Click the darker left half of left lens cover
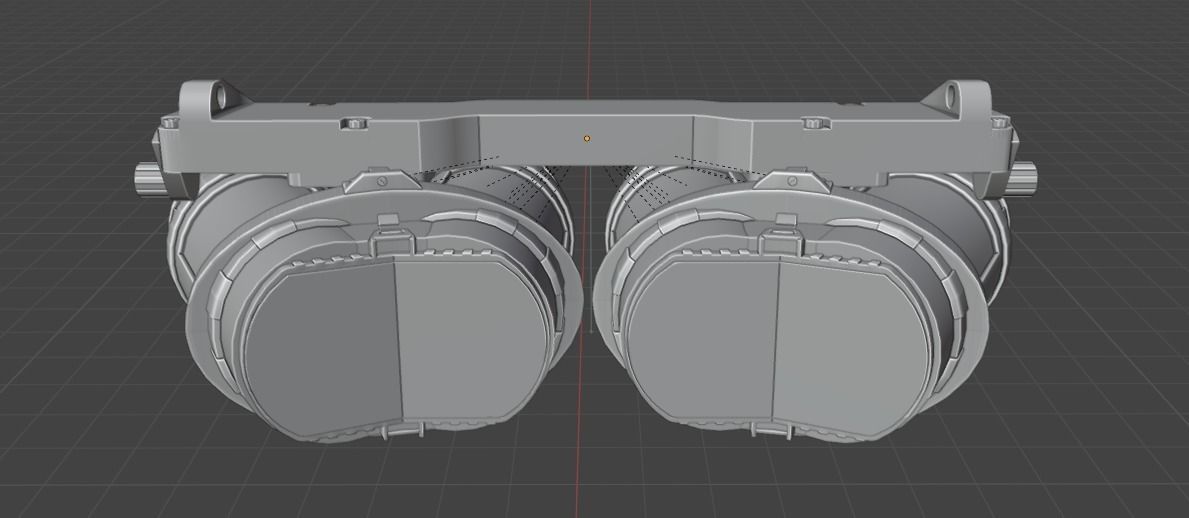1189x518 pixels. tap(322, 345)
